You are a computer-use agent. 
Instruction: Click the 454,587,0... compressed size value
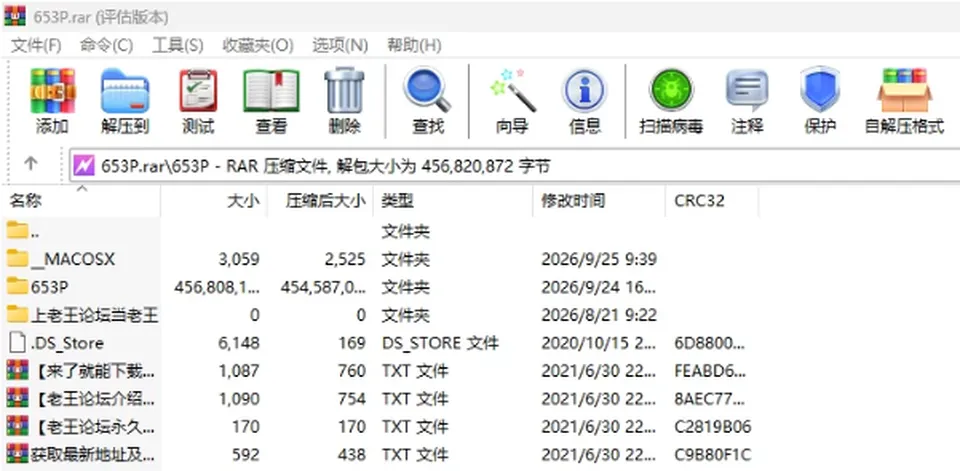click(x=323, y=287)
